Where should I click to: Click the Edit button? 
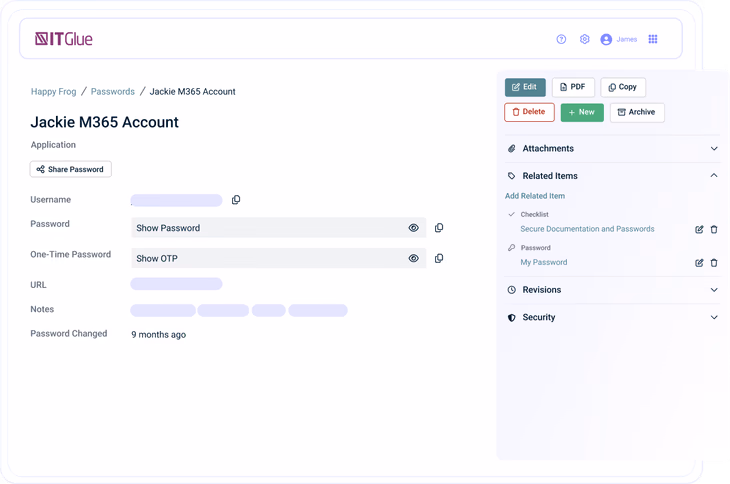click(525, 87)
